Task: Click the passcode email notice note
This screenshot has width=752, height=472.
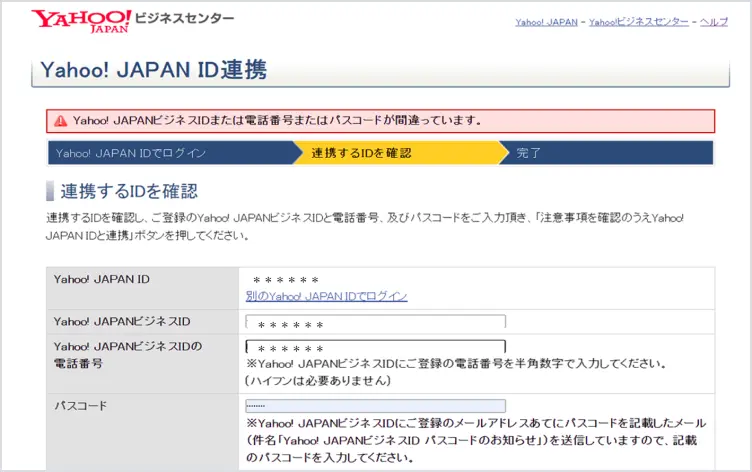Action: (x=476, y=440)
